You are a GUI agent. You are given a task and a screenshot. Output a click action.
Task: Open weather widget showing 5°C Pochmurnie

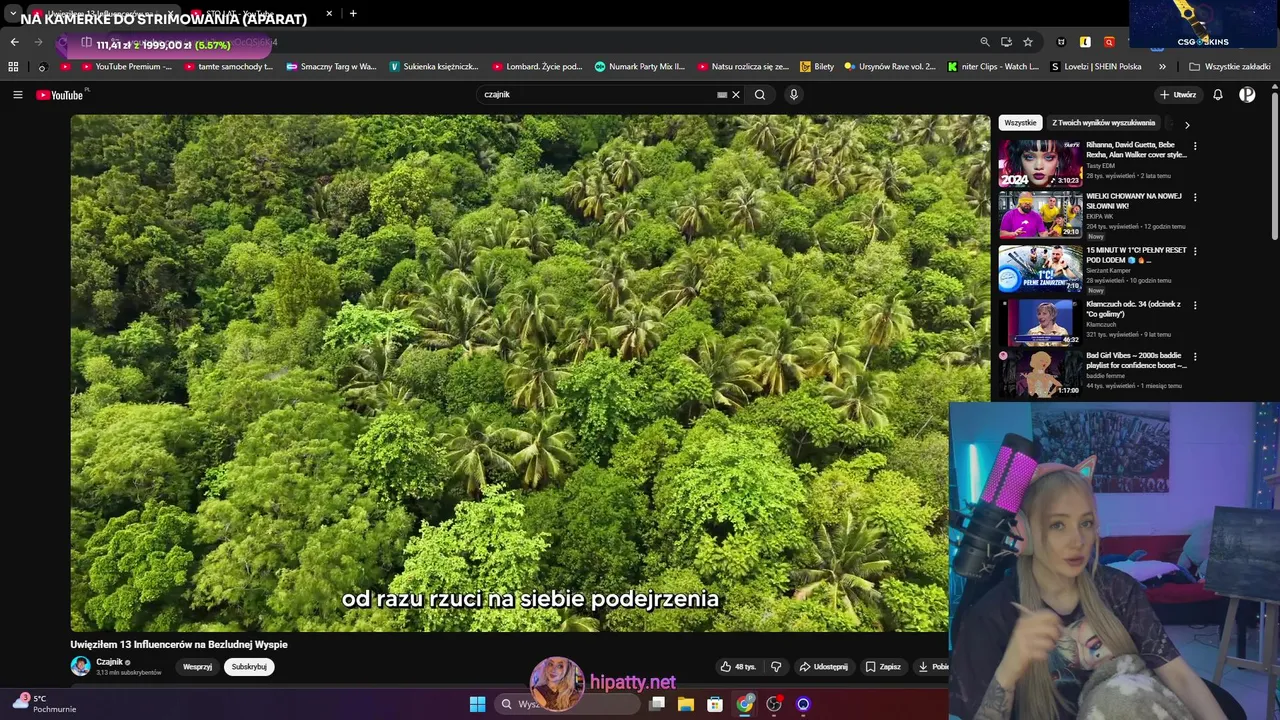click(x=44, y=704)
